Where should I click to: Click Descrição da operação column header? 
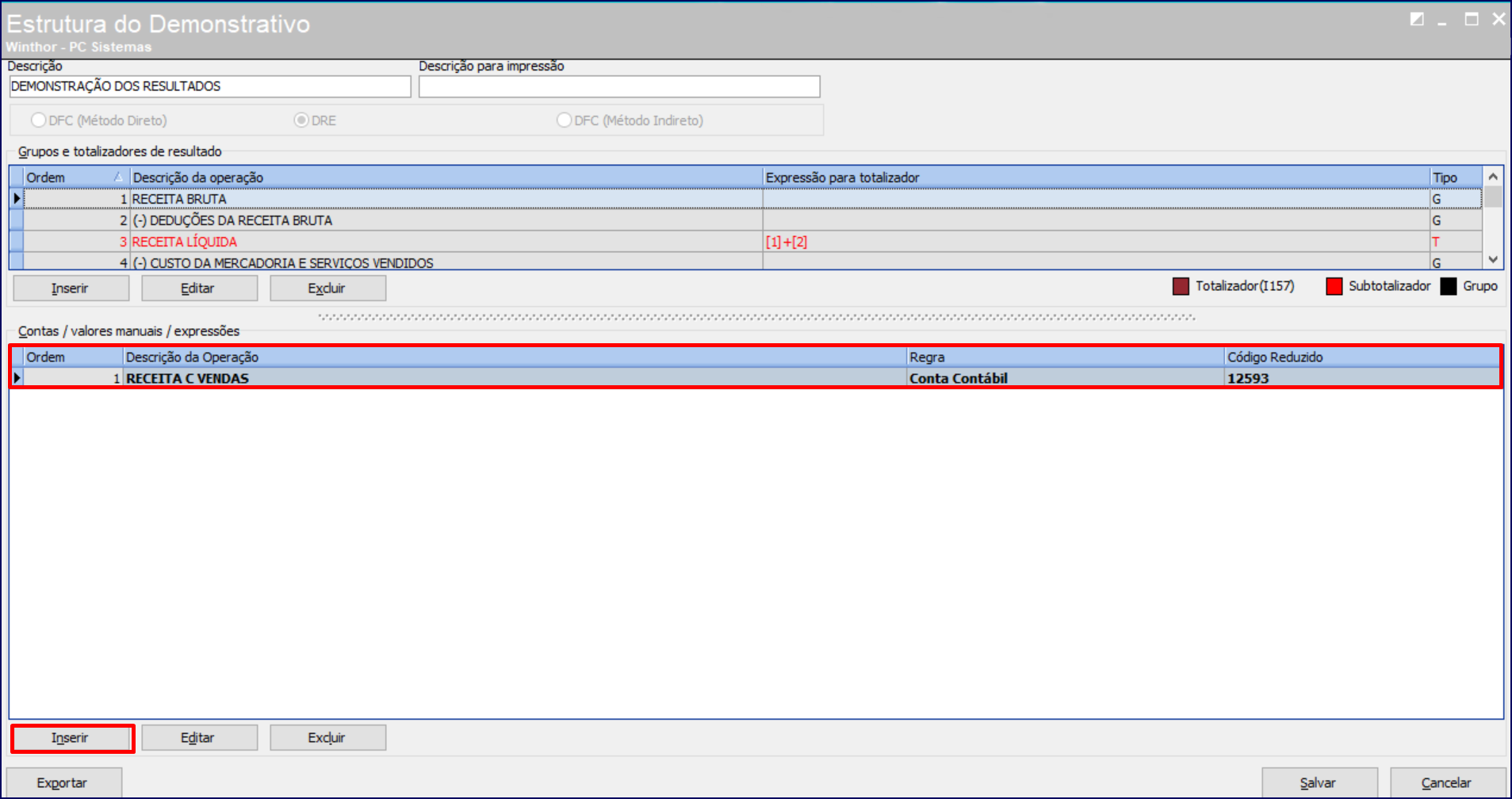[x=446, y=178]
